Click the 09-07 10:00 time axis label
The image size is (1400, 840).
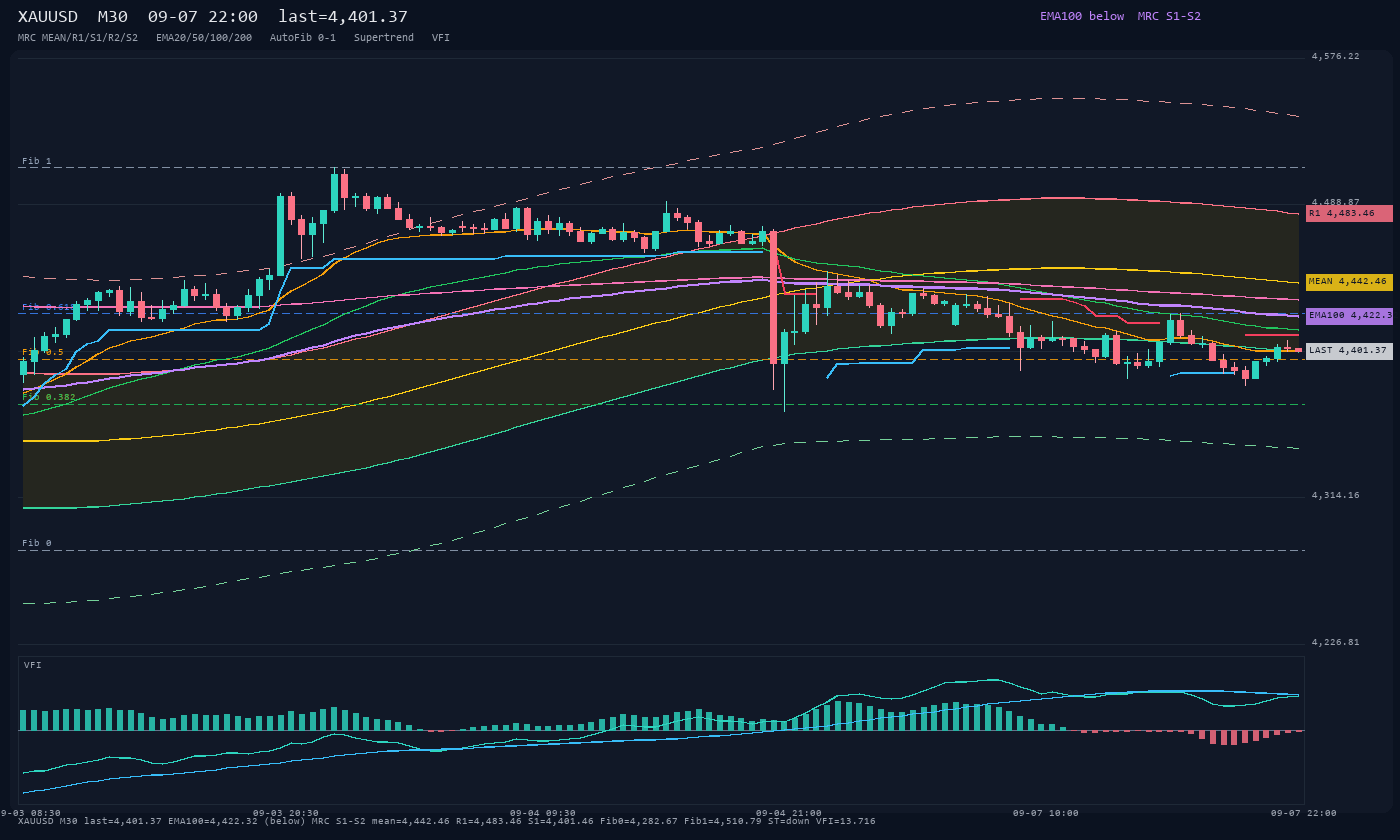pos(1046,813)
